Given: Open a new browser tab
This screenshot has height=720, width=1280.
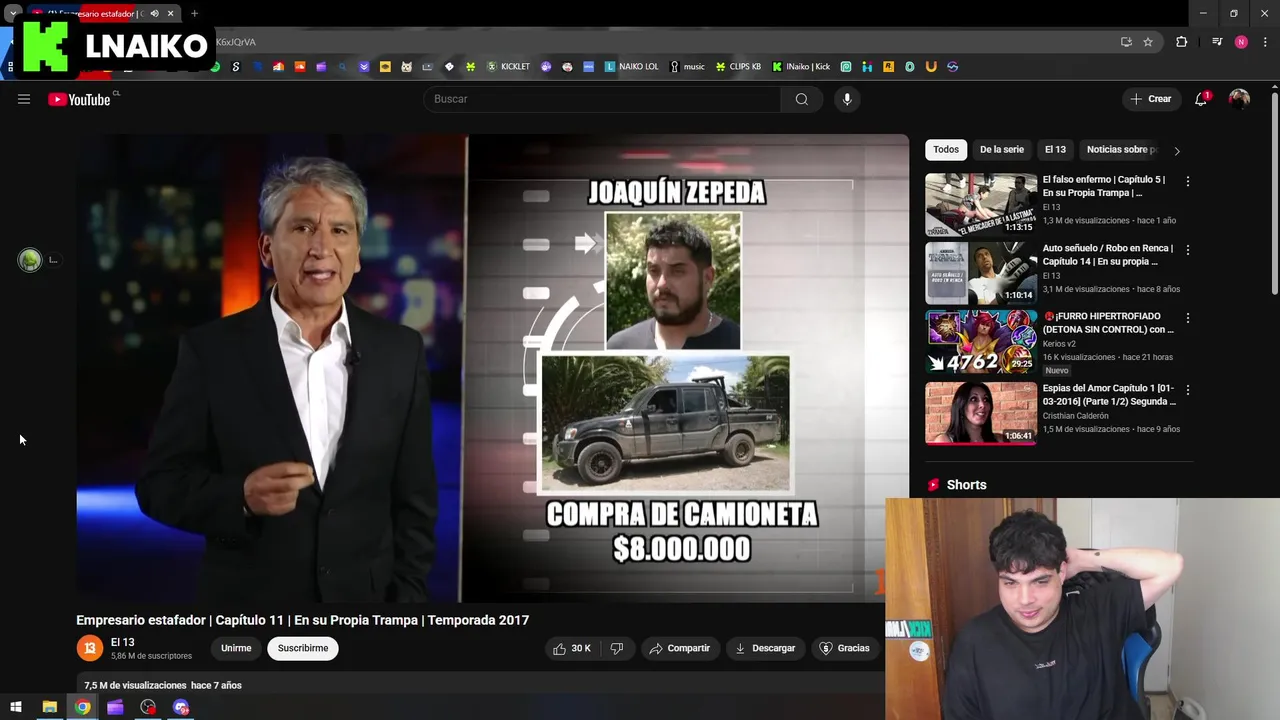Looking at the screenshot, I should pos(194,14).
